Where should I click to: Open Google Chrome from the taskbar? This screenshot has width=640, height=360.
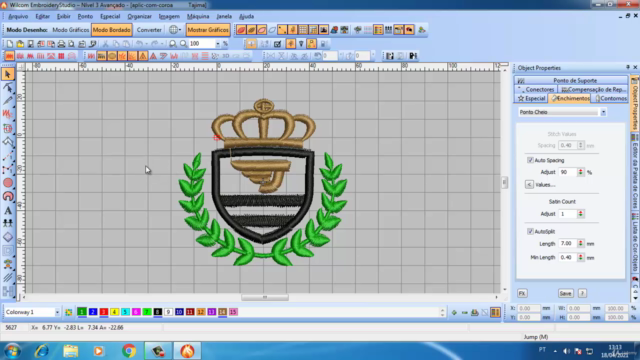click(x=129, y=351)
